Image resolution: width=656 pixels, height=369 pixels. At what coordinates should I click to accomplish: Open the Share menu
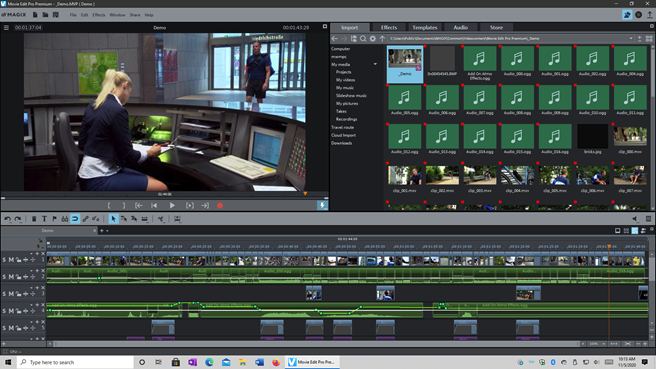[135, 15]
